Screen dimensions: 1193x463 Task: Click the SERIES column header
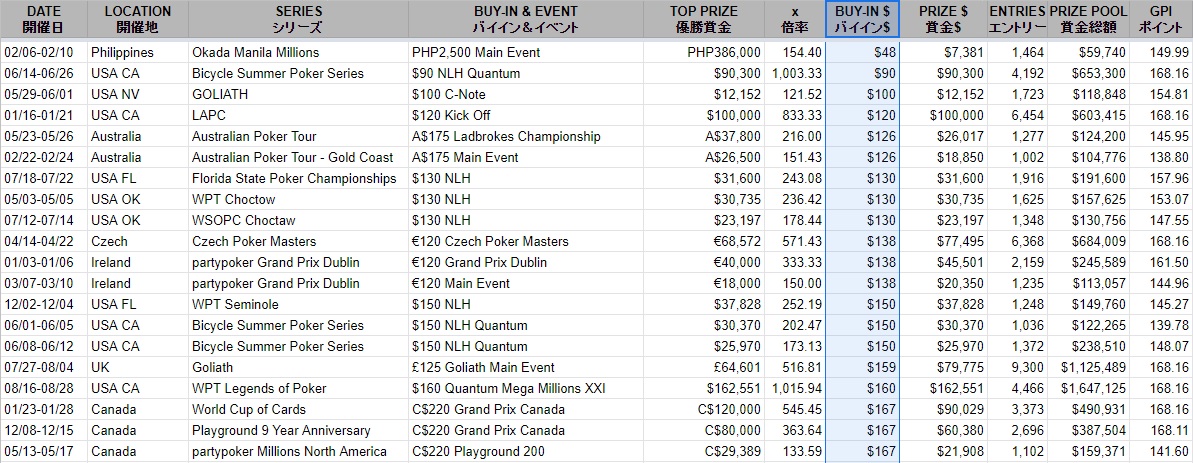click(x=298, y=19)
